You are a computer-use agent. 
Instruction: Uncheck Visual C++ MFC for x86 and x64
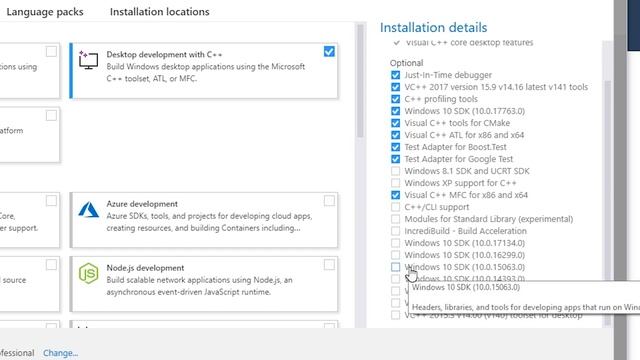(395, 195)
